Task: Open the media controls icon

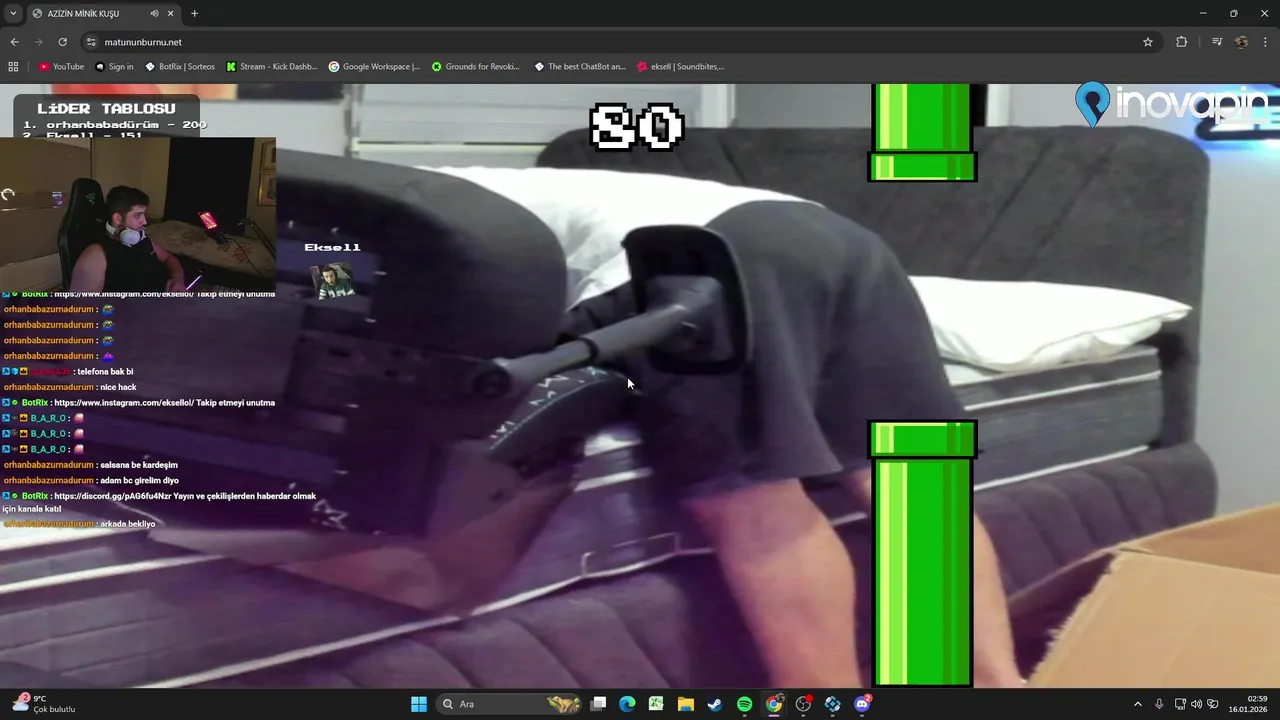Action: (1217, 42)
